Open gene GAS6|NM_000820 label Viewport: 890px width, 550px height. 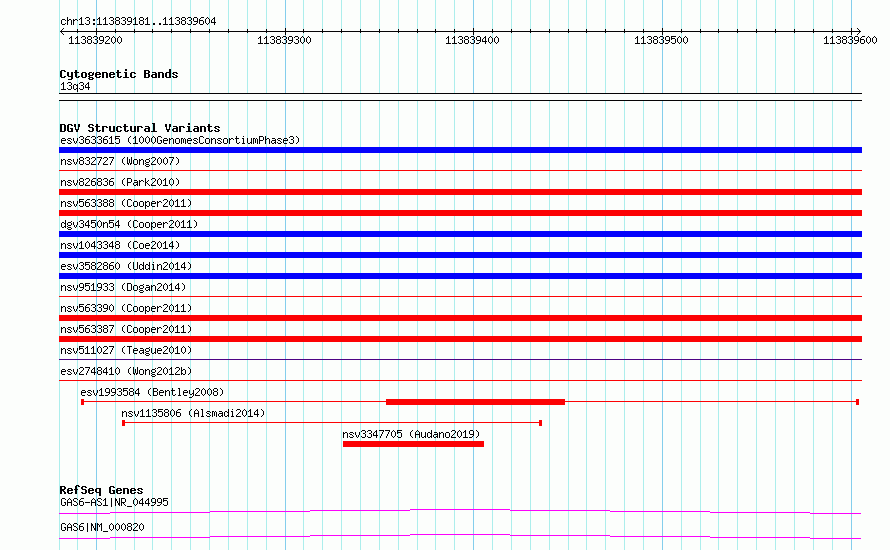102,527
